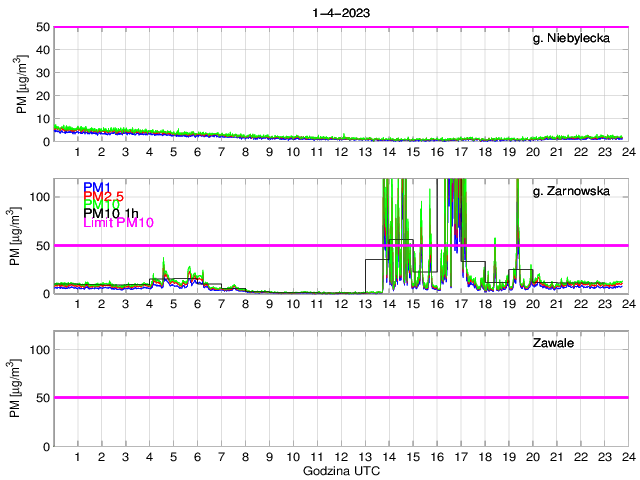Screen dimensions: 640x480
Task: Click the magenta limit line in Zawale panel
Action: 340,397
